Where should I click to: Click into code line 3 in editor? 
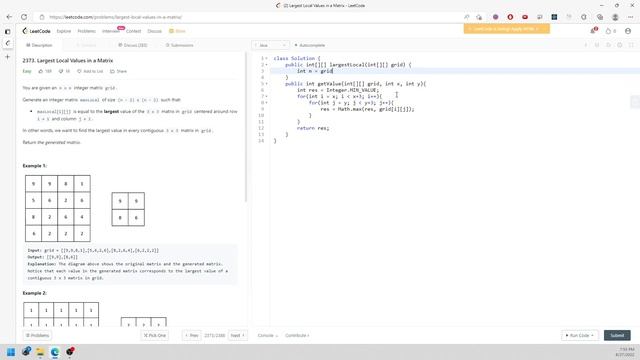(454, 71)
